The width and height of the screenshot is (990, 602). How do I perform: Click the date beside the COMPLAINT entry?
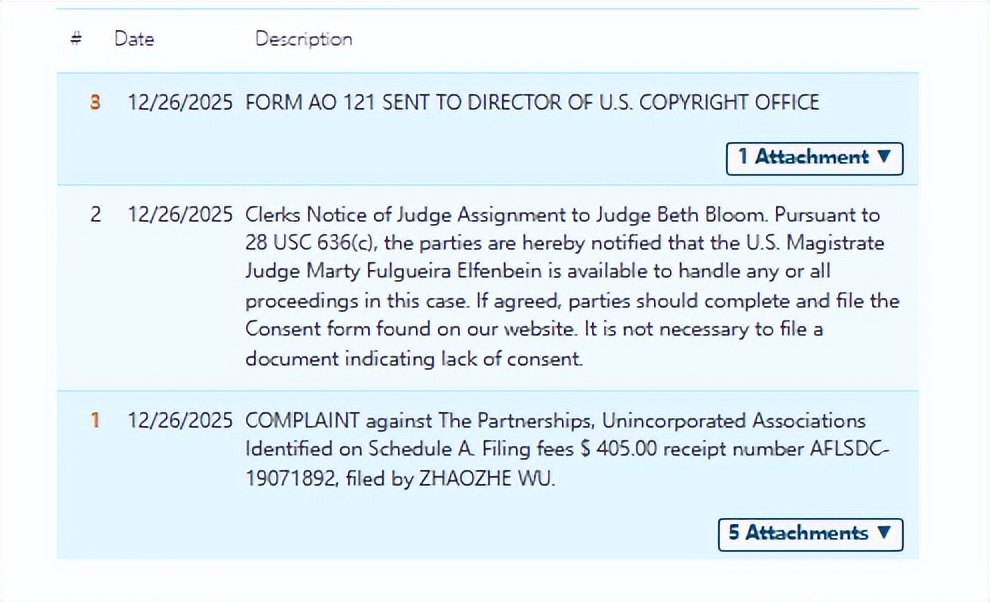(x=180, y=420)
